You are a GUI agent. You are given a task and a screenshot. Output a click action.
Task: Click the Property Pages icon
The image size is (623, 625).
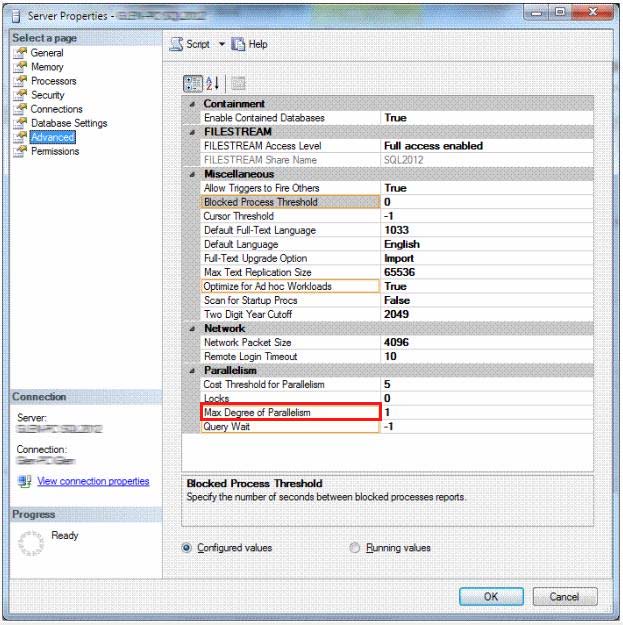coord(238,84)
